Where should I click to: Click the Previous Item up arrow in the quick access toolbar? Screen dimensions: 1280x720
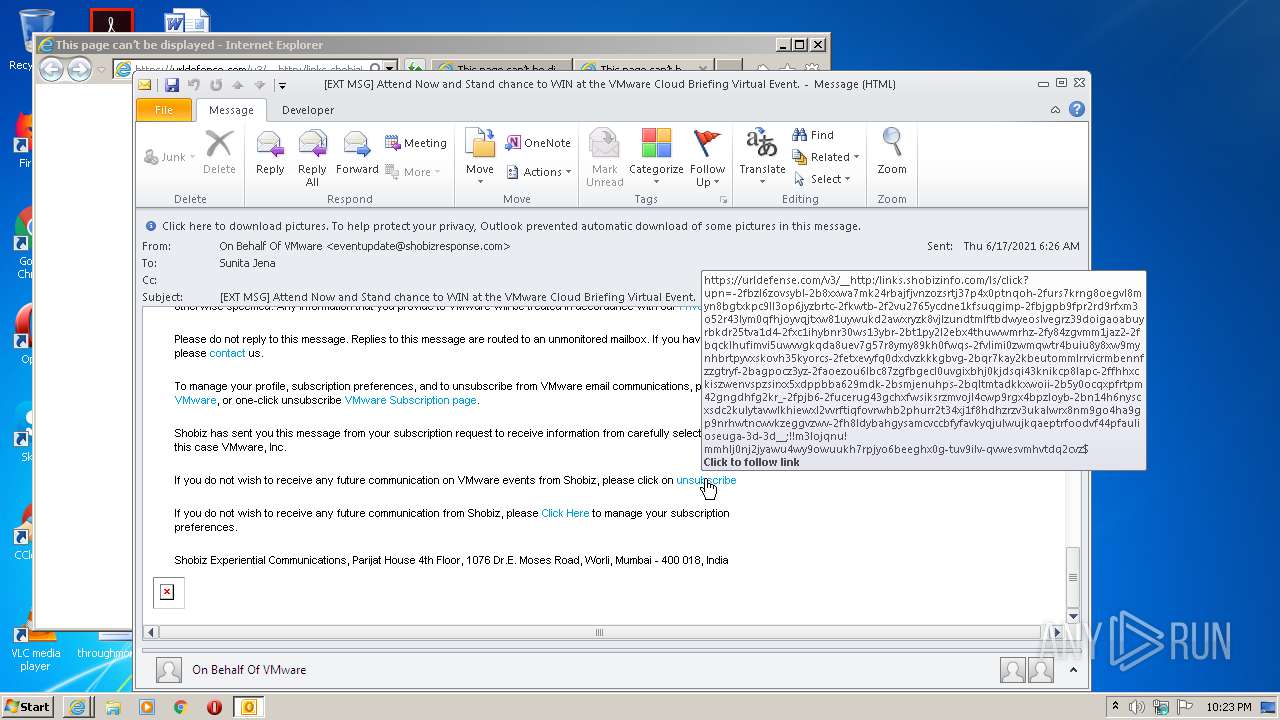(x=238, y=85)
